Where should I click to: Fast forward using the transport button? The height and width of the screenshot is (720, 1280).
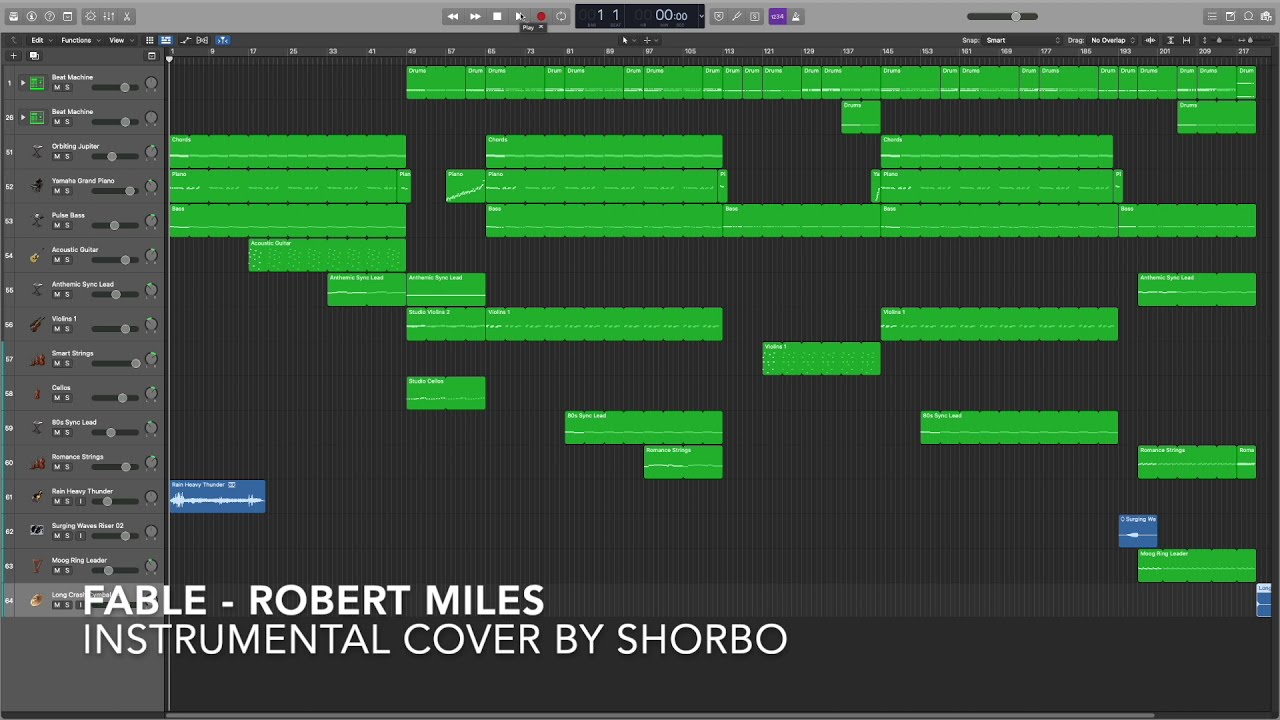[x=475, y=16]
